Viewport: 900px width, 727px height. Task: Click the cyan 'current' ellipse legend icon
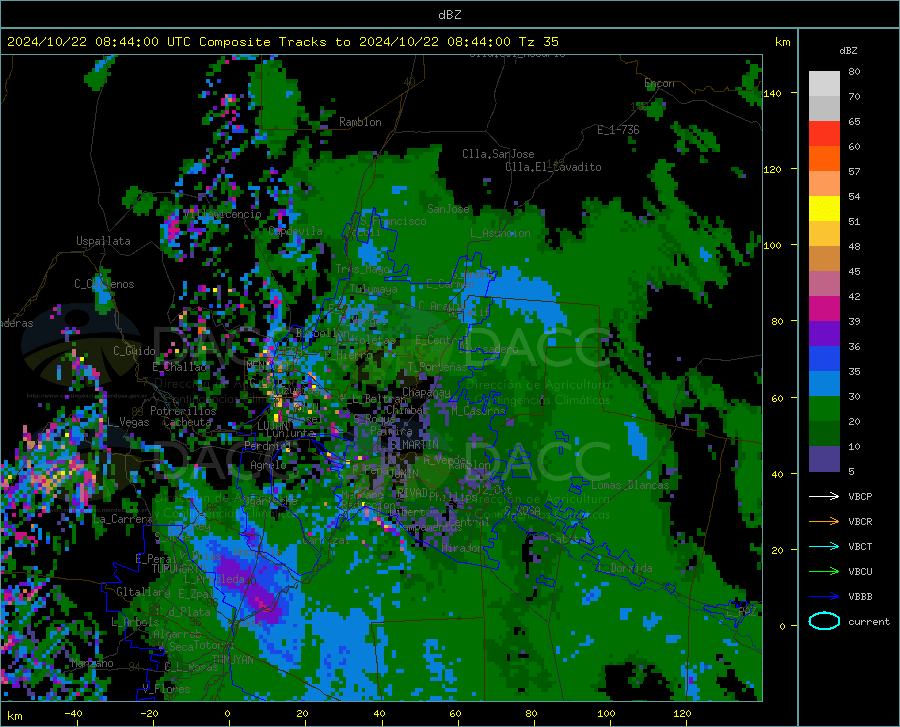[x=824, y=621]
